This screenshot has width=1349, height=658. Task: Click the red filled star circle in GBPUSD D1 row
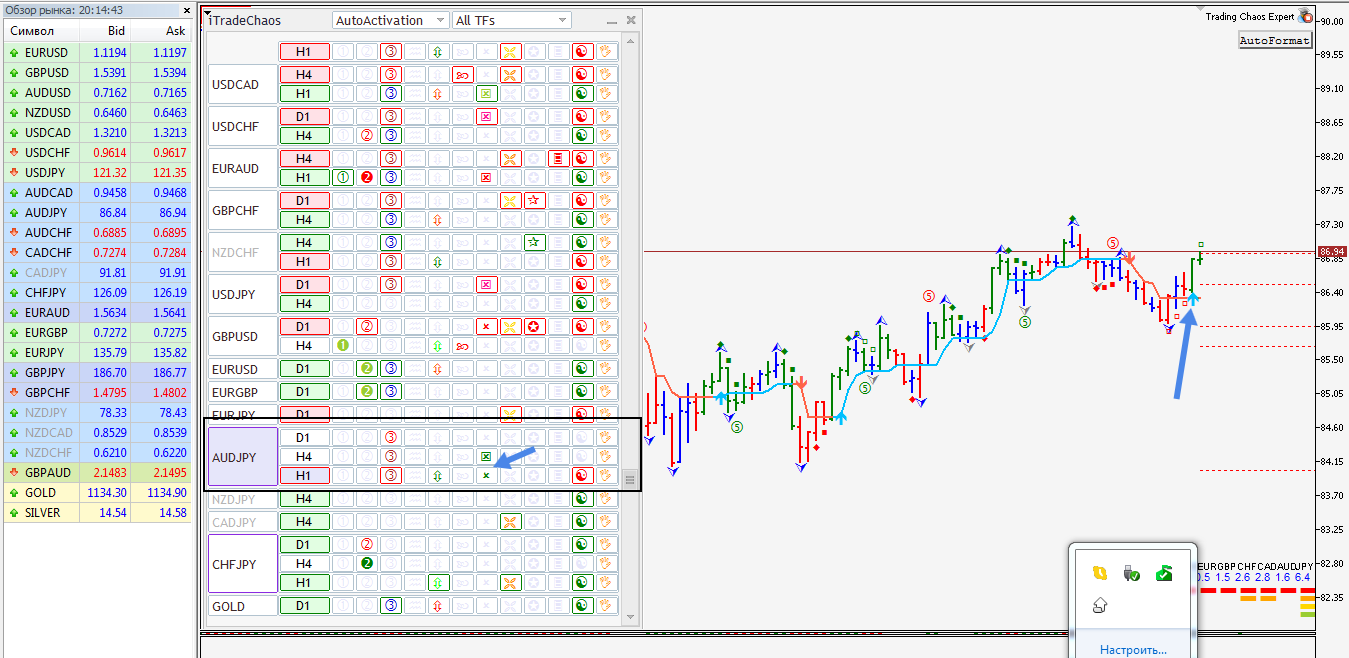click(534, 326)
